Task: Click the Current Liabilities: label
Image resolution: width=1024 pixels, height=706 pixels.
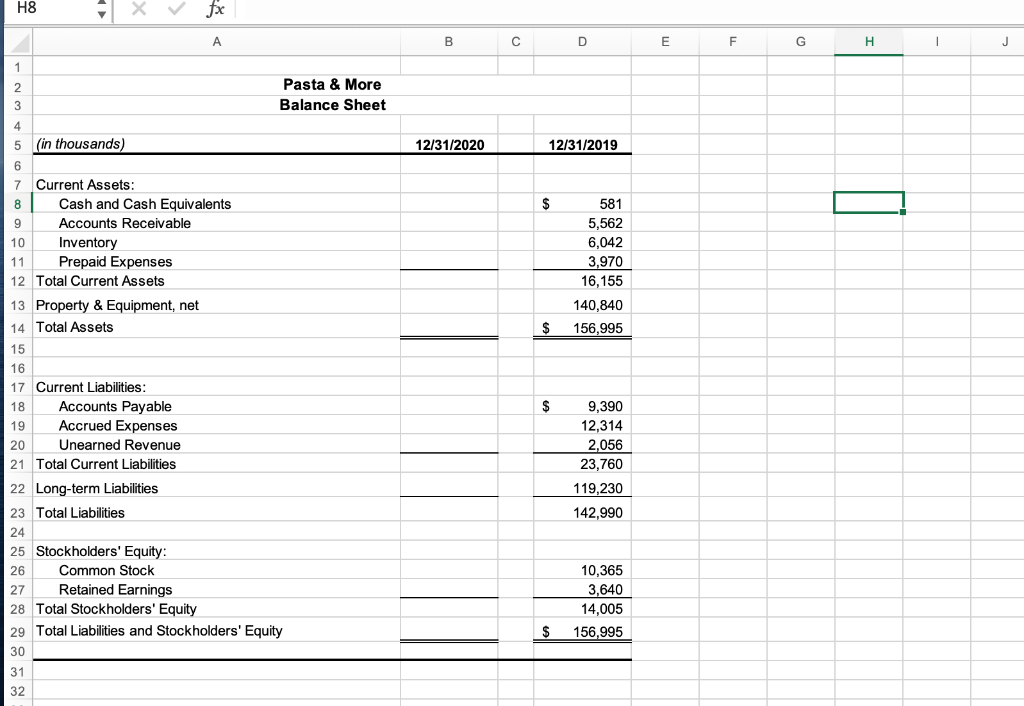Action: 91,387
